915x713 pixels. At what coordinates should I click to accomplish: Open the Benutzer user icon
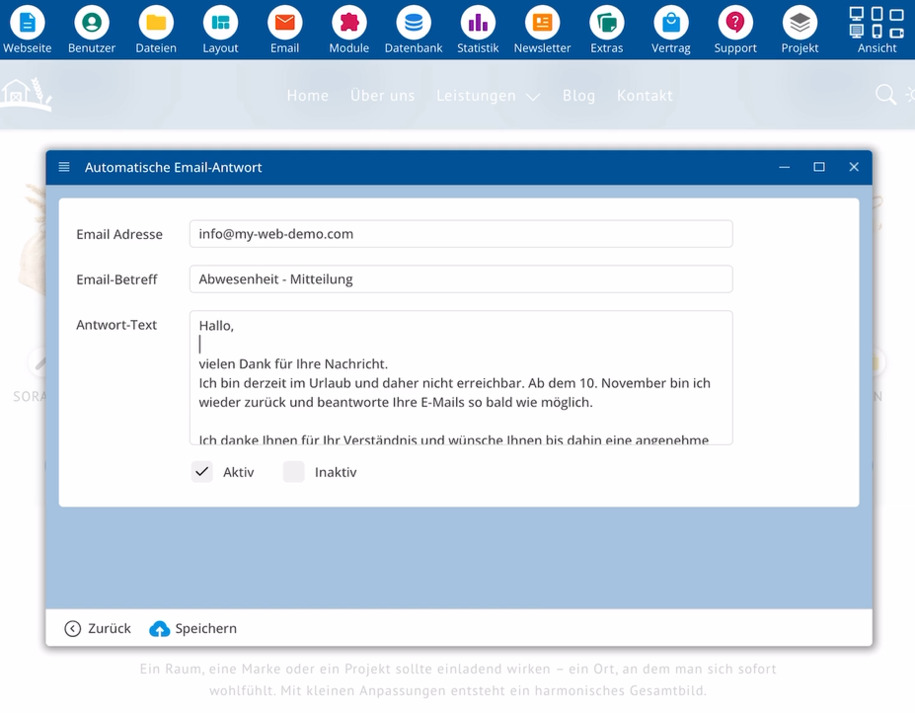(x=92, y=22)
